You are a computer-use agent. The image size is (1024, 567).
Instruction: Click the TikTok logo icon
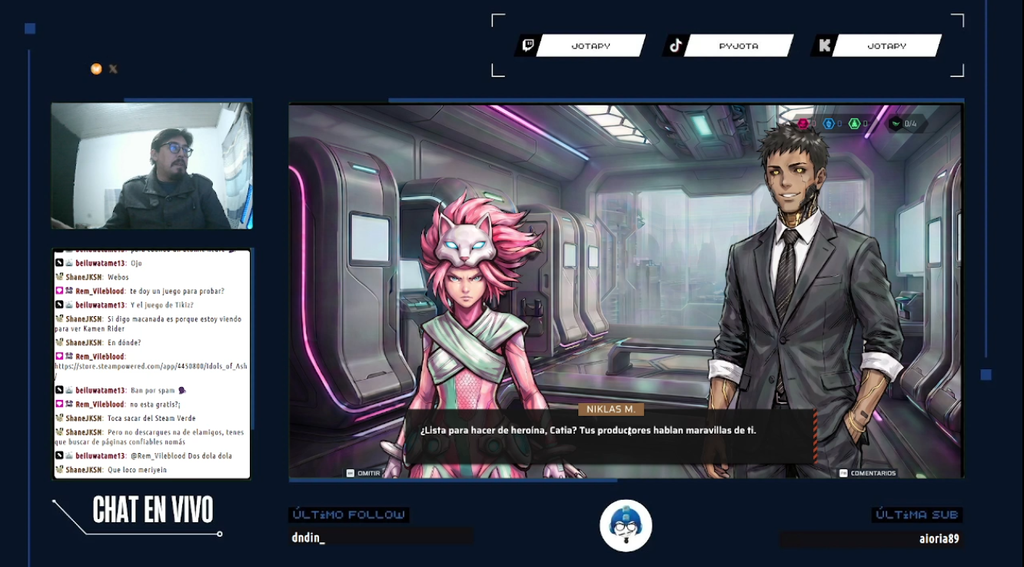(676, 45)
